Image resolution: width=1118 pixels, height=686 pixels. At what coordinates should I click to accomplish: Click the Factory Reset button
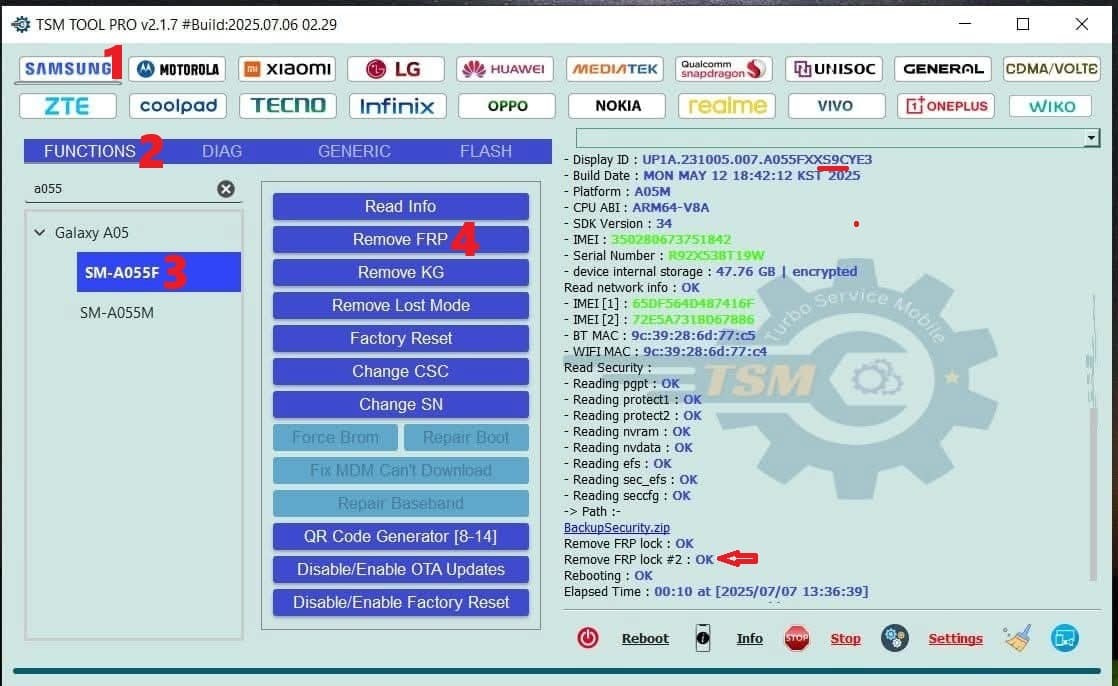[401, 338]
